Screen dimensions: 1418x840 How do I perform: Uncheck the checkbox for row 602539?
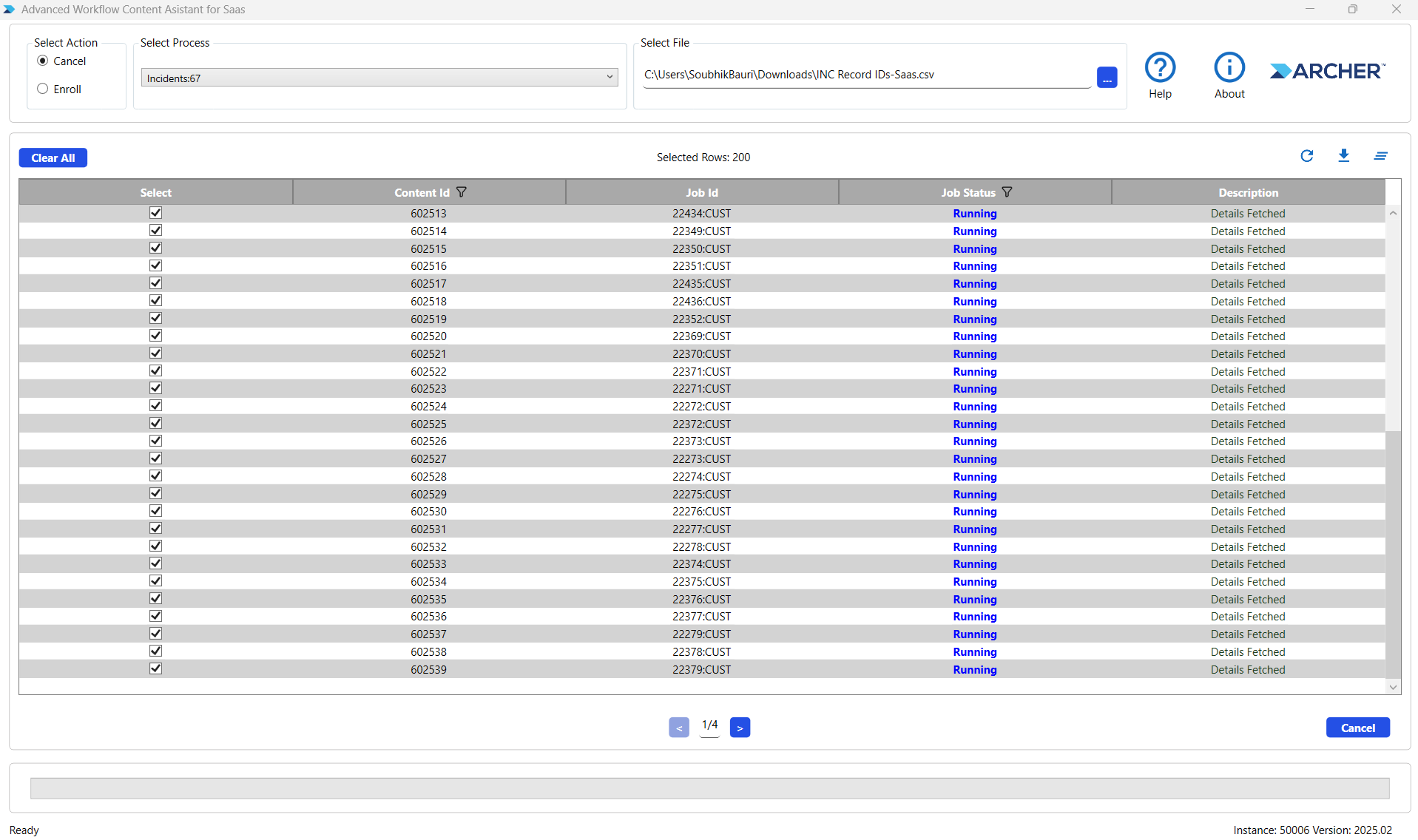[155, 669]
